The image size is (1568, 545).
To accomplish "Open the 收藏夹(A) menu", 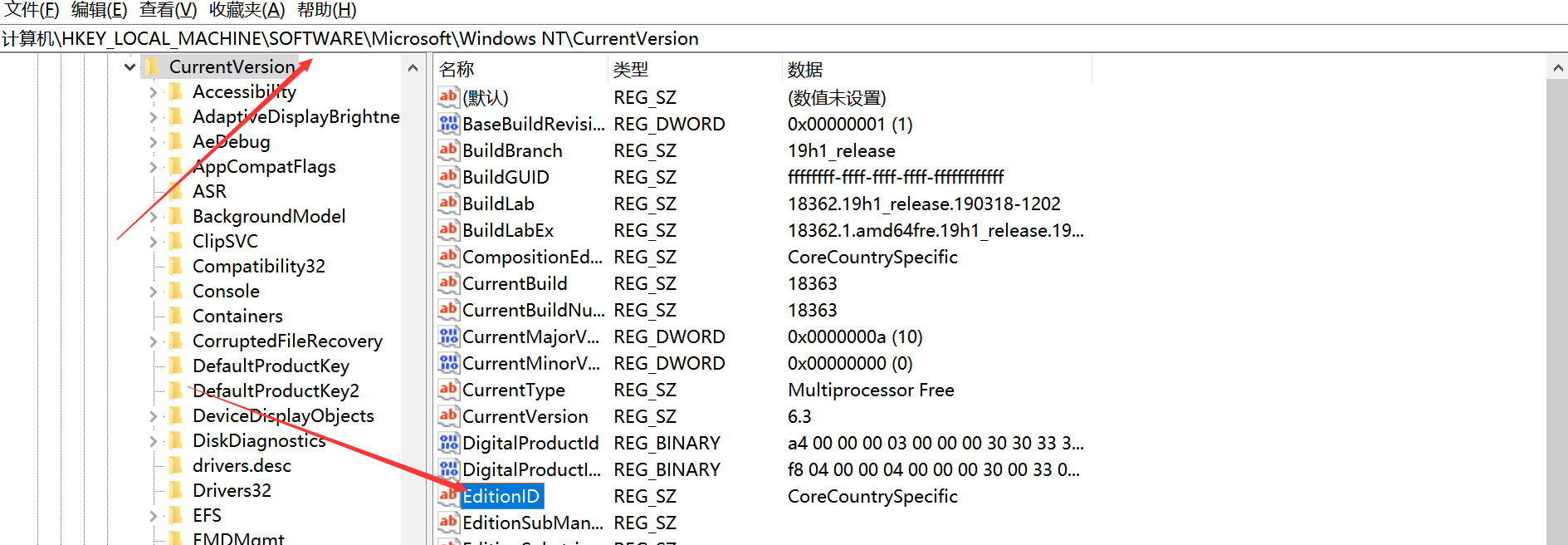I will click(x=247, y=10).
